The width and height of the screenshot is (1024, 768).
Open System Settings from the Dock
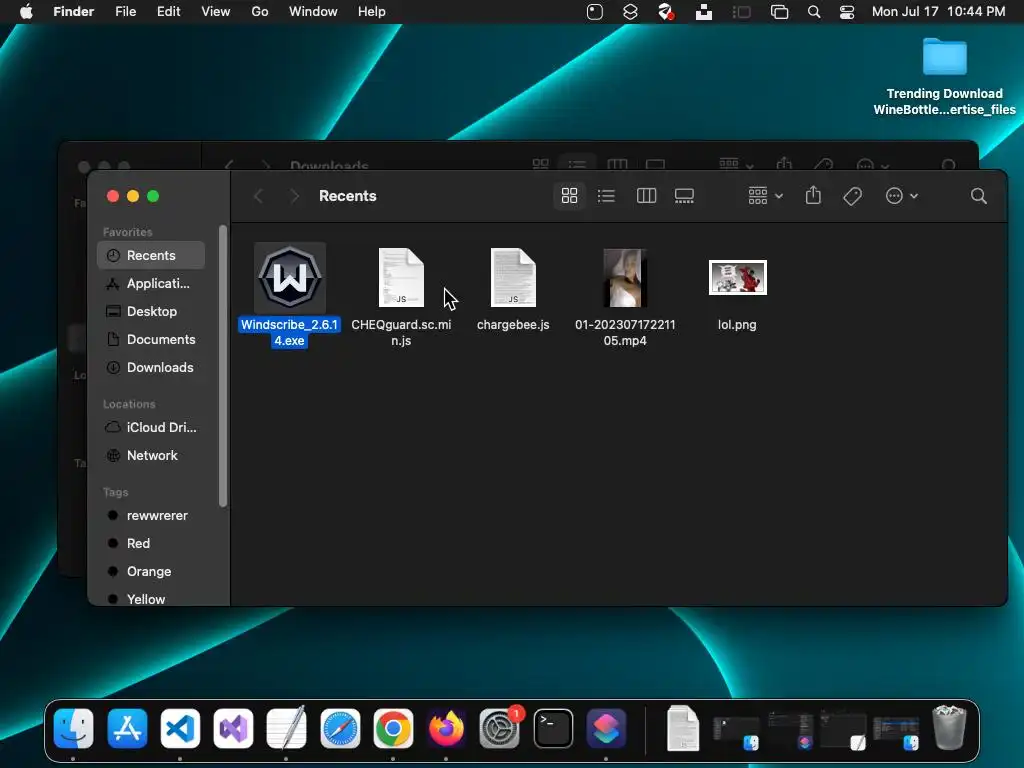500,728
